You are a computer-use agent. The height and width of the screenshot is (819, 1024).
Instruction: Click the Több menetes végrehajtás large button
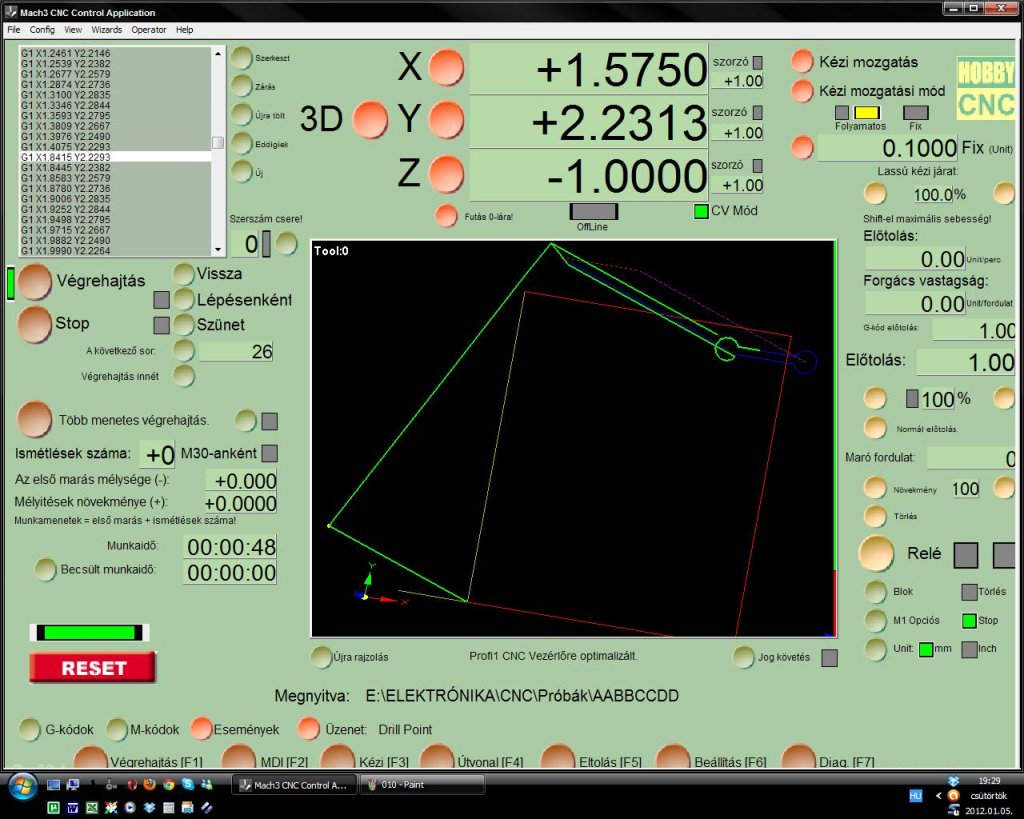35,419
